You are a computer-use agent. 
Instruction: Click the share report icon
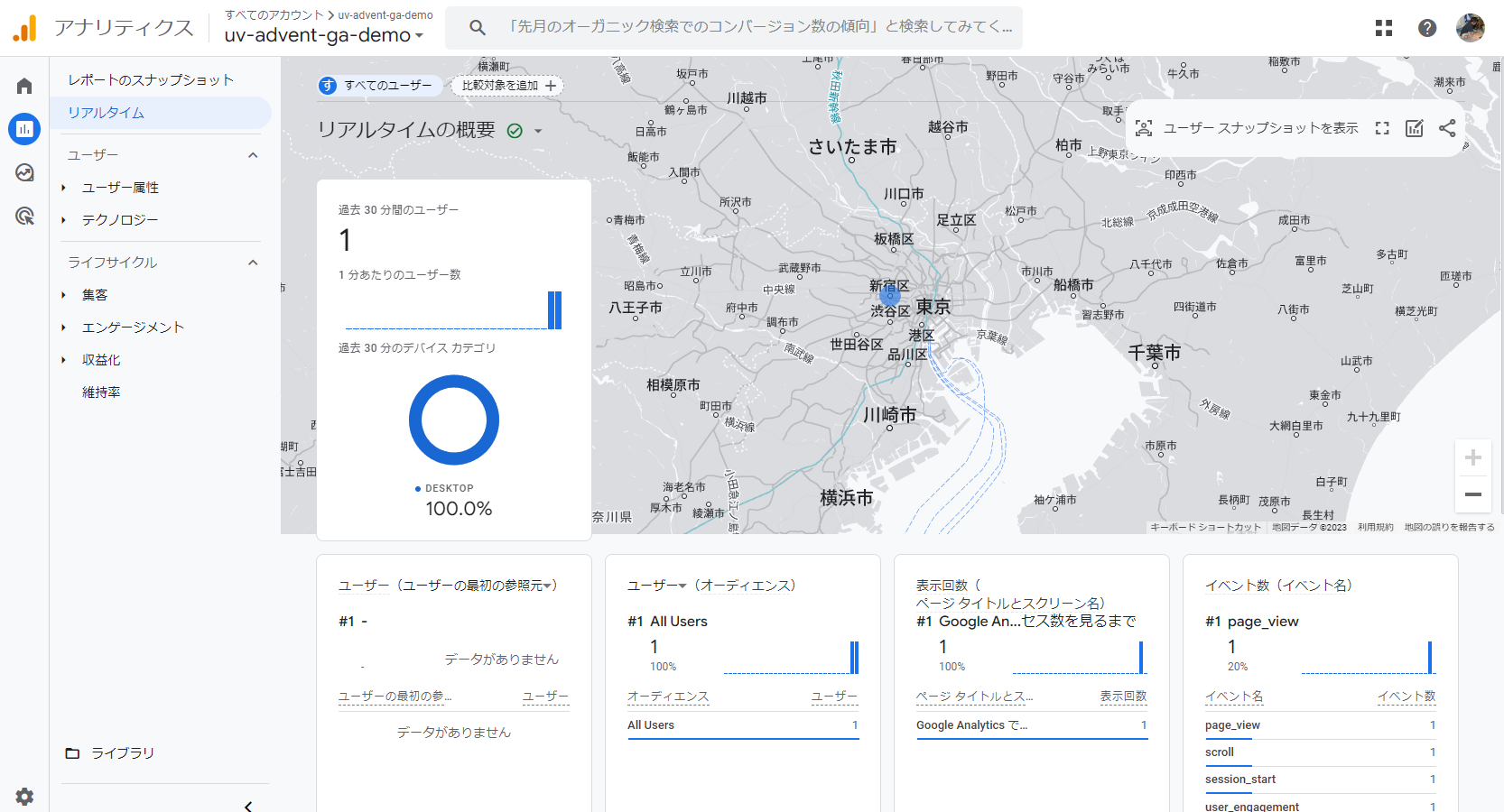pos(1447,128)
